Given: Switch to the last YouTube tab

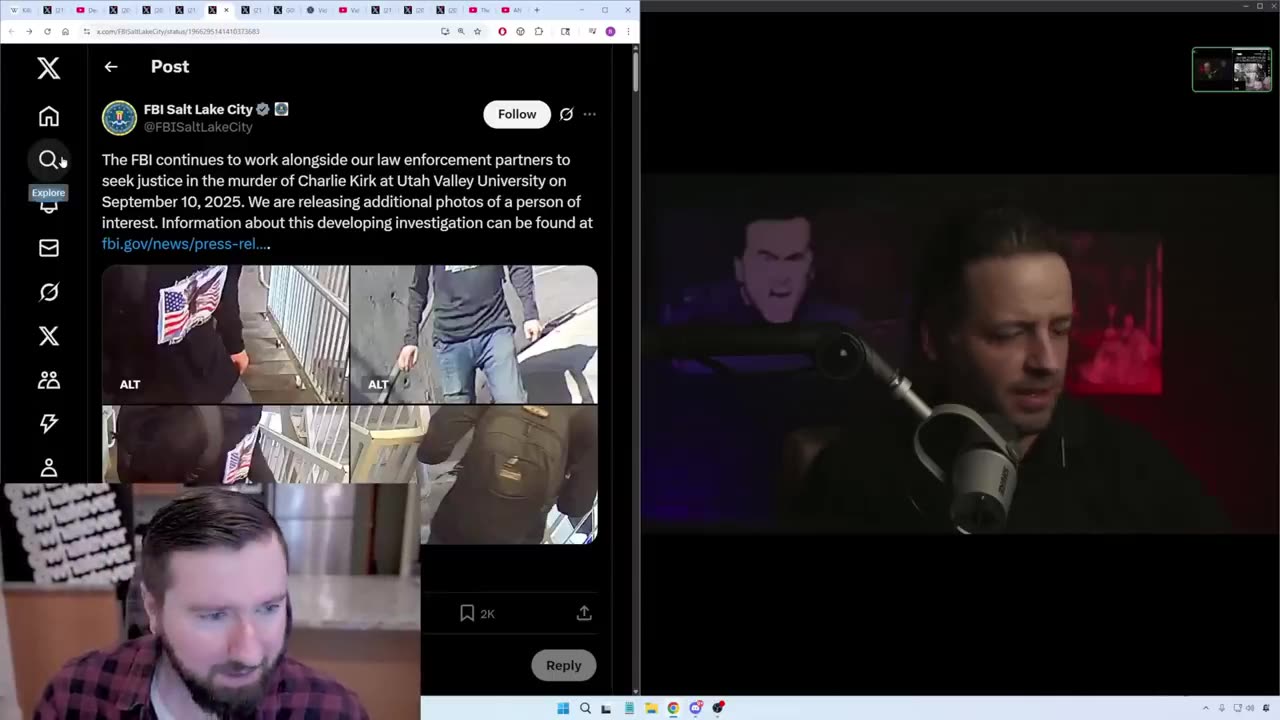Looking at the screenshot, I should [511, 10].
